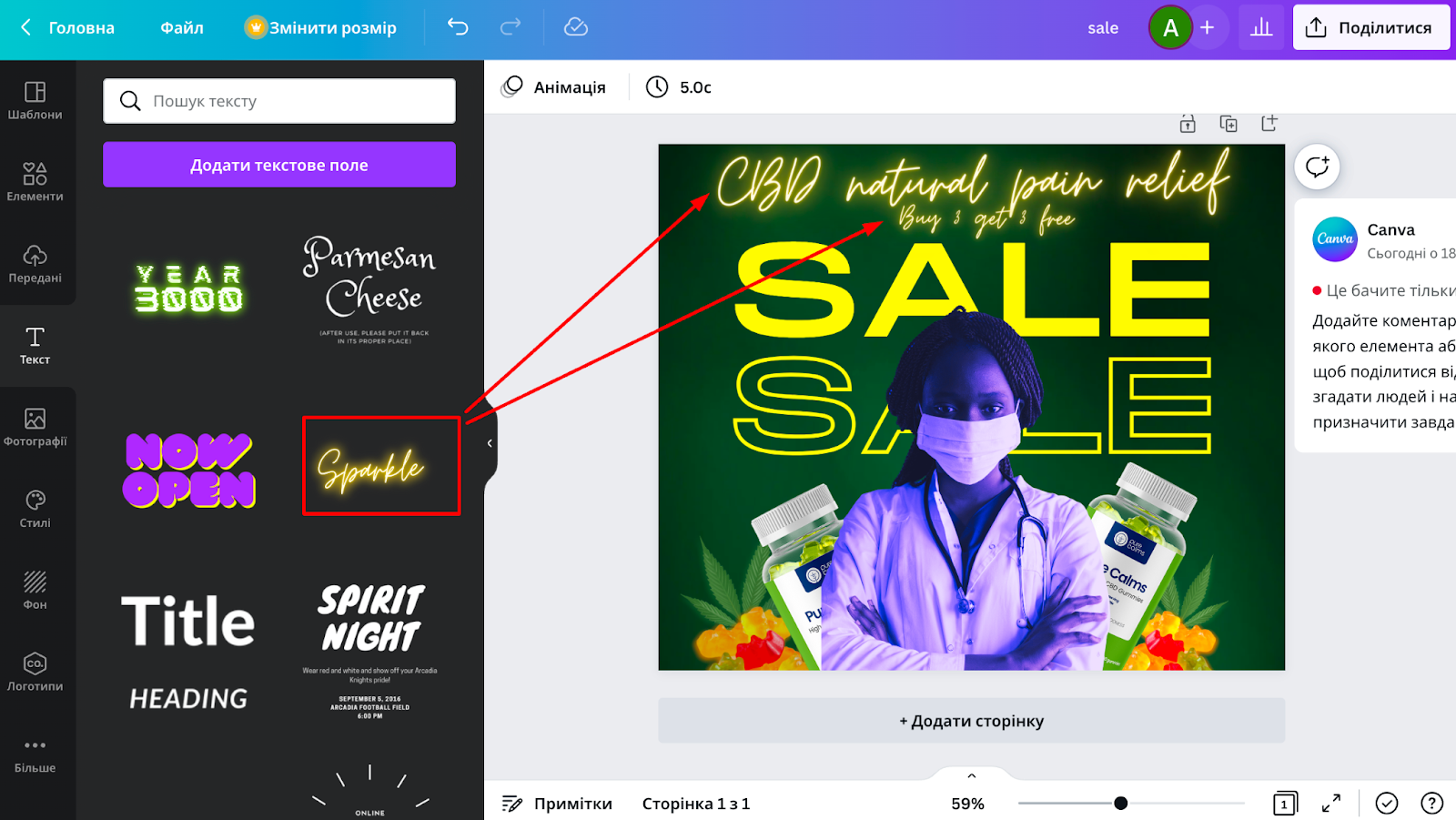Open the Передані uploads panel

point(35,264)
